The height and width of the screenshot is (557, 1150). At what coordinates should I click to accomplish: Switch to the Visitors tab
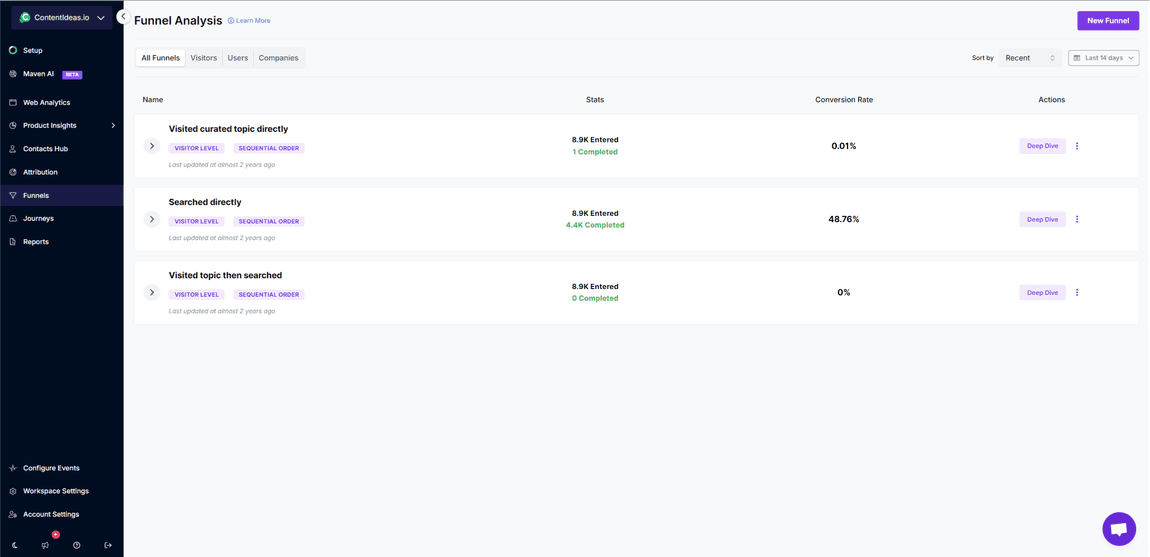[204, 58]
